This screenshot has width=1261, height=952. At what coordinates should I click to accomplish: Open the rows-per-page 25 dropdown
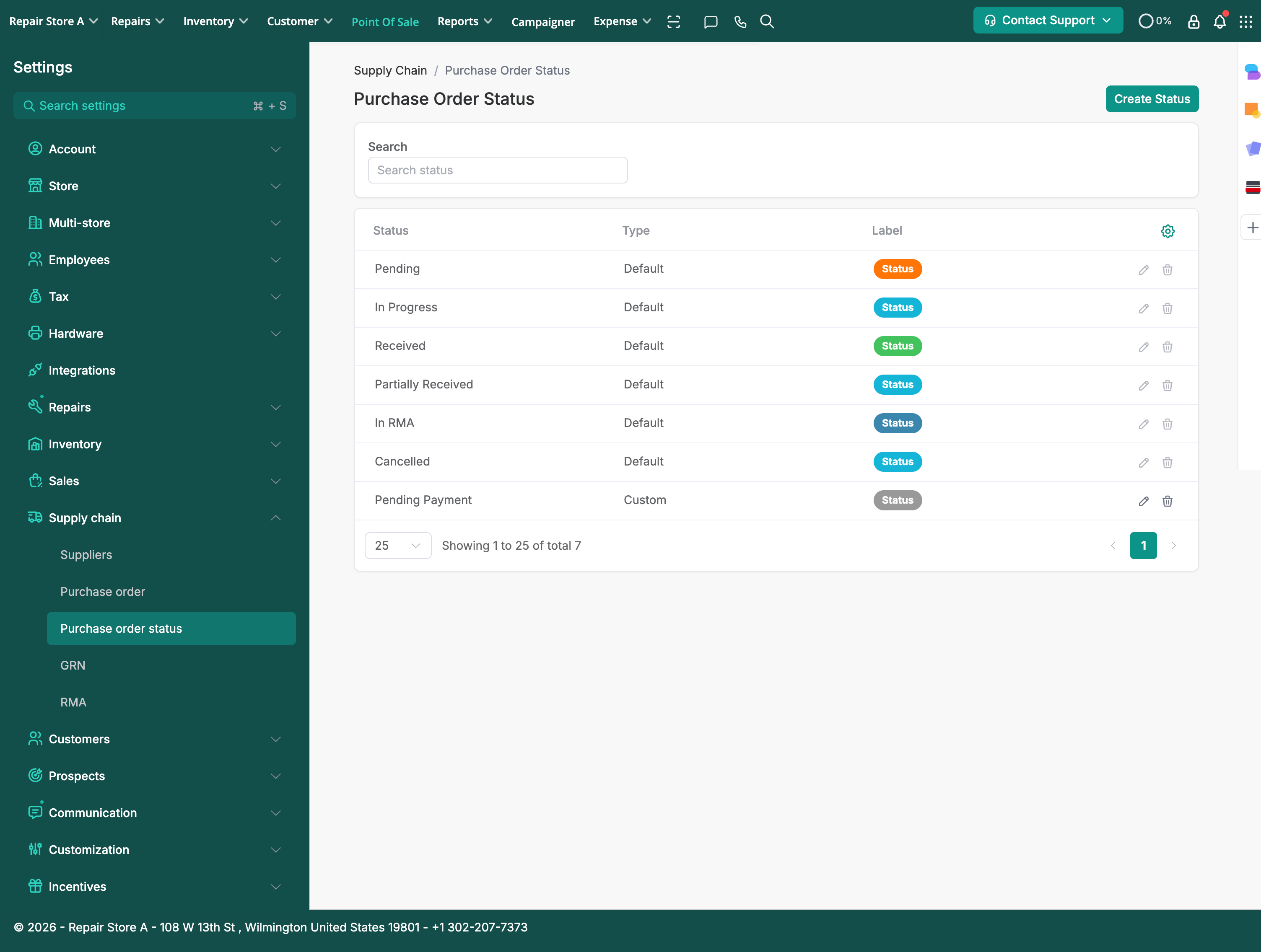[397, 545]
